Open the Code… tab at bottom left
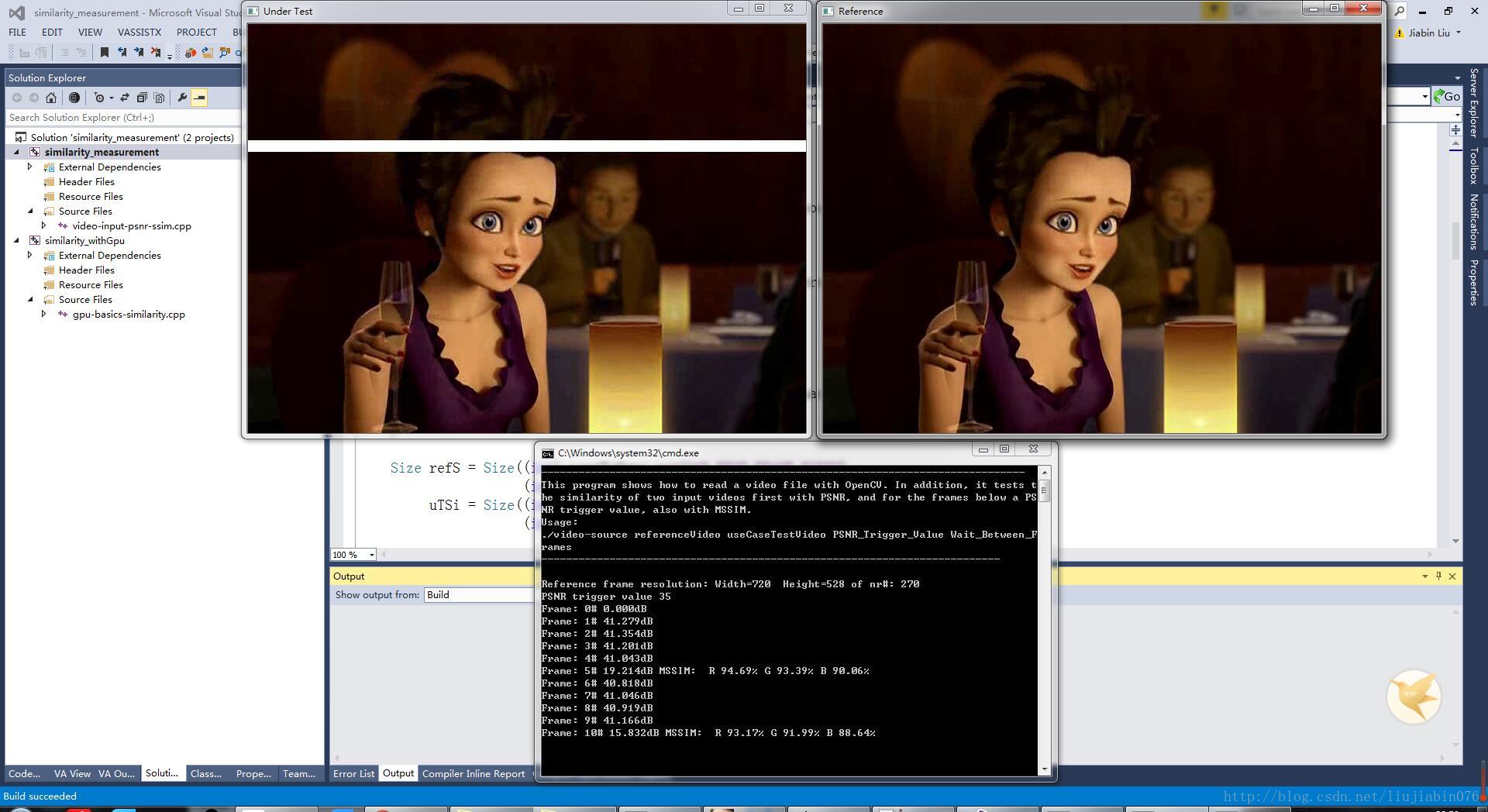Image resolution: width=1488 pixels, height=812 pixels. coord(24,773)
